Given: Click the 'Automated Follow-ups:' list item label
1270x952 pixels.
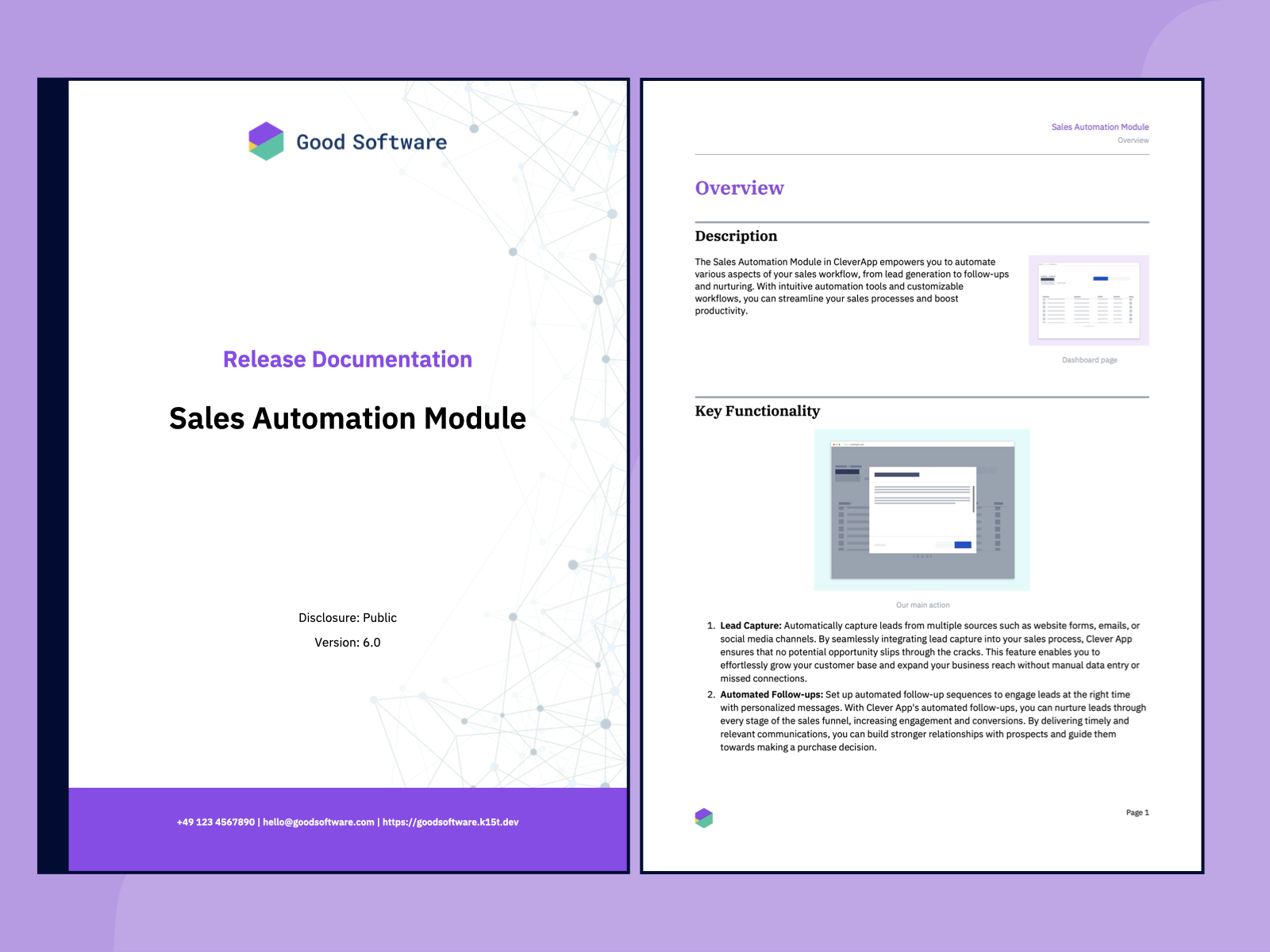Looking at the screenshot, I should pos(772,695).
